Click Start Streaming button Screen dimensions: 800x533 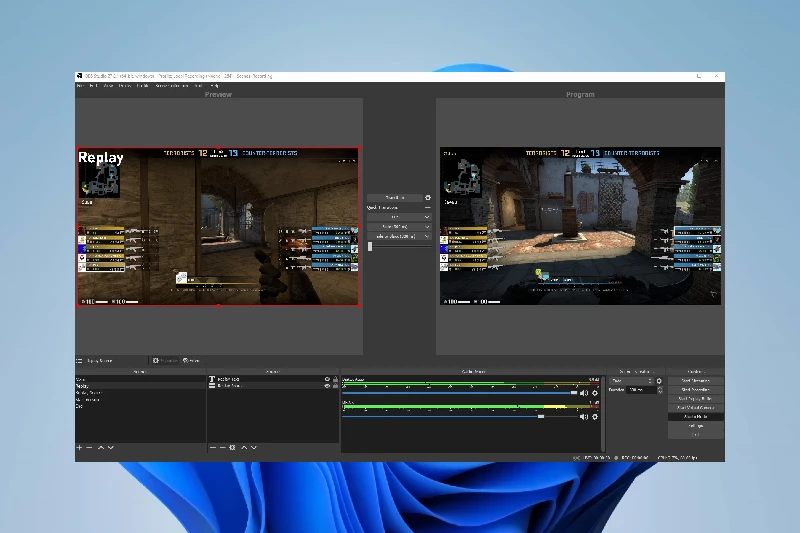(x=695, y=381)
